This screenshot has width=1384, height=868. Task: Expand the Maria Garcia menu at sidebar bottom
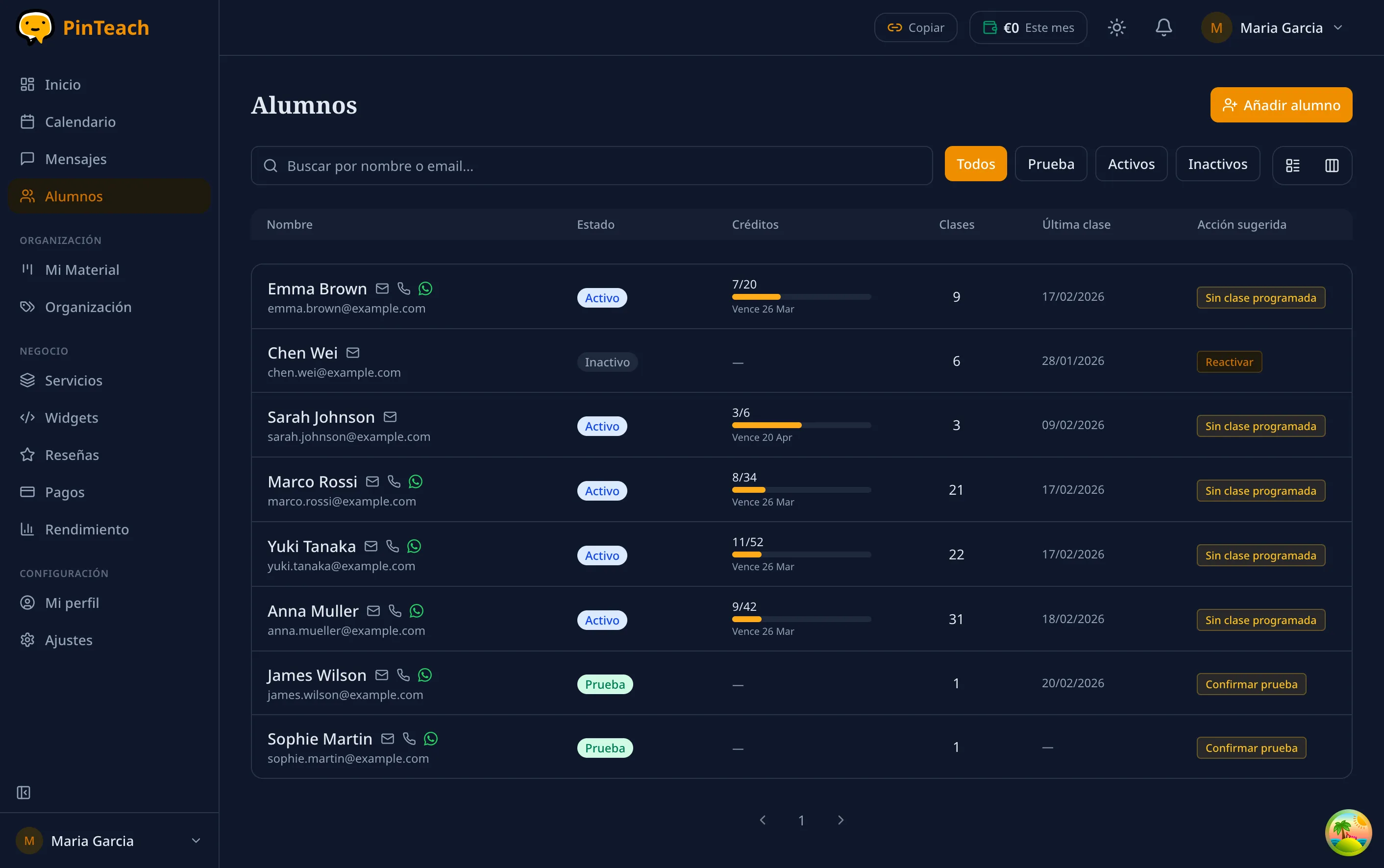pos(109,841)
